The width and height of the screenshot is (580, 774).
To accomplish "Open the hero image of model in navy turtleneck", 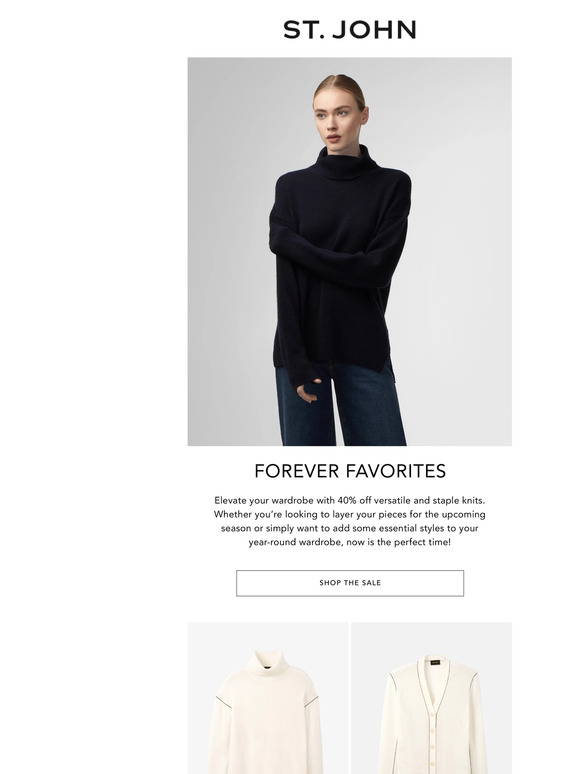I will pyautogui.click(x=349, y=252).
